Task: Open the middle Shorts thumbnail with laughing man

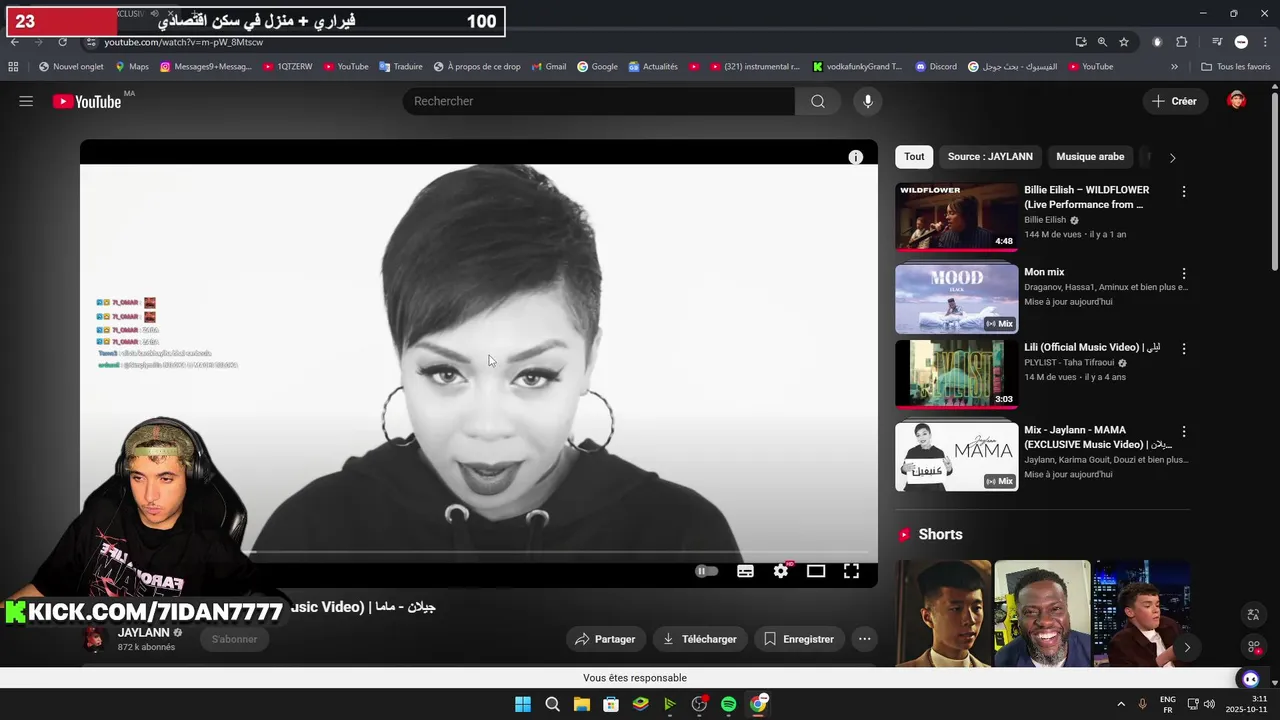Action: coord(1042,613)
